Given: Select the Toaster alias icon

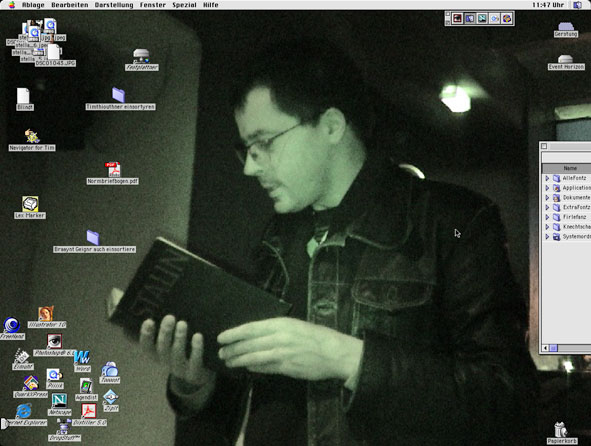Looking at the screenshot, I should [x=110, y=369].
